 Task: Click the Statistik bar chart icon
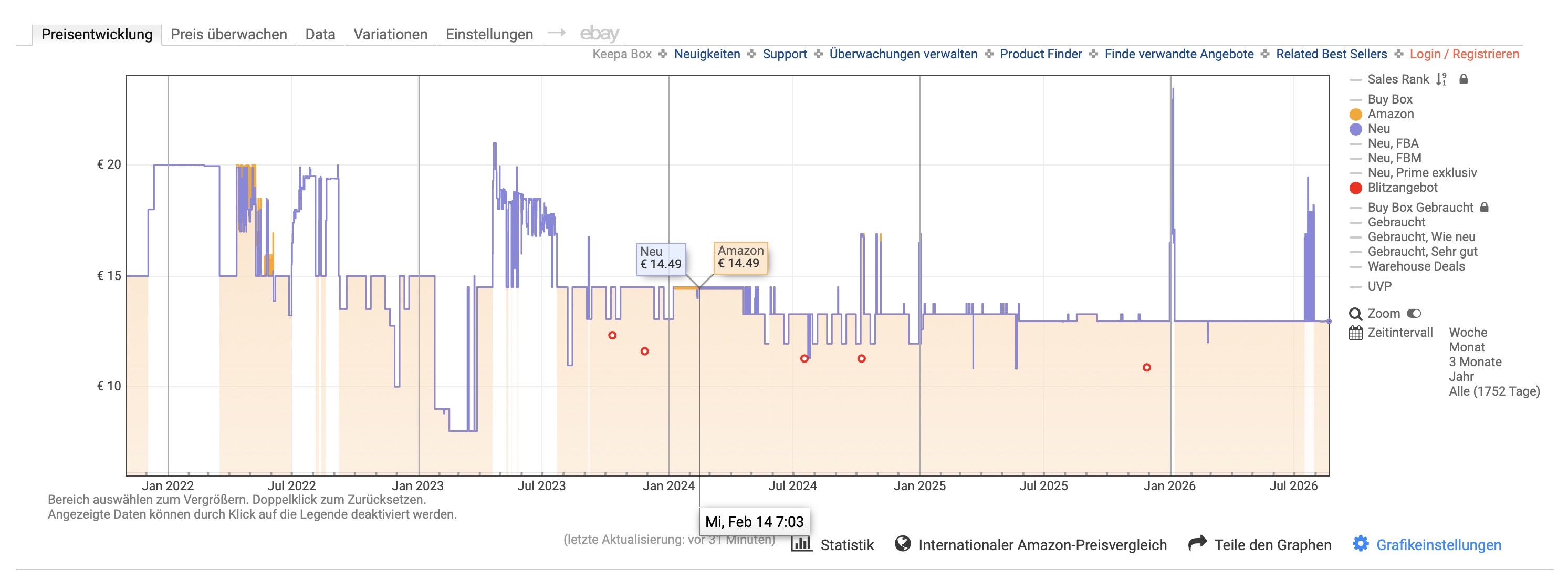point(802,543)
